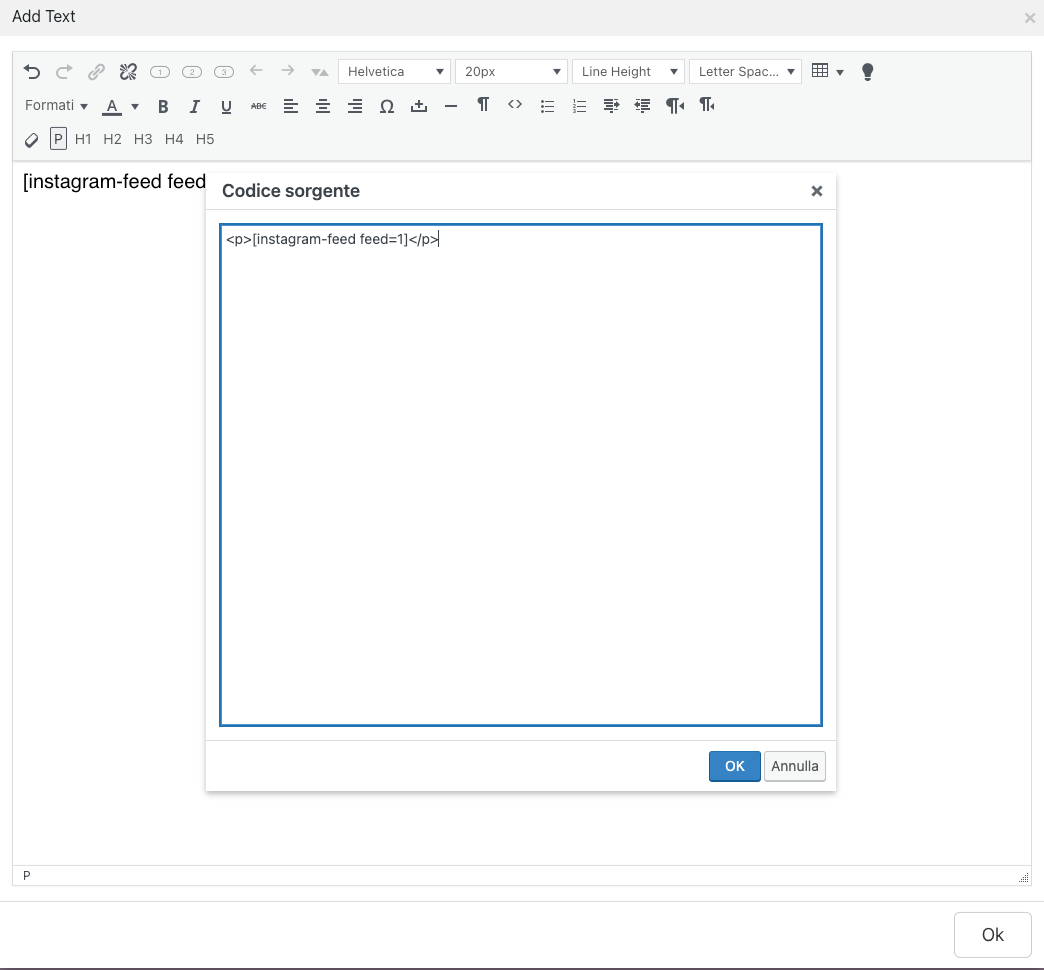Insert special character with Omega icon
The width and height of the screenshot is (1044, 970).
(x=387, y=106)
